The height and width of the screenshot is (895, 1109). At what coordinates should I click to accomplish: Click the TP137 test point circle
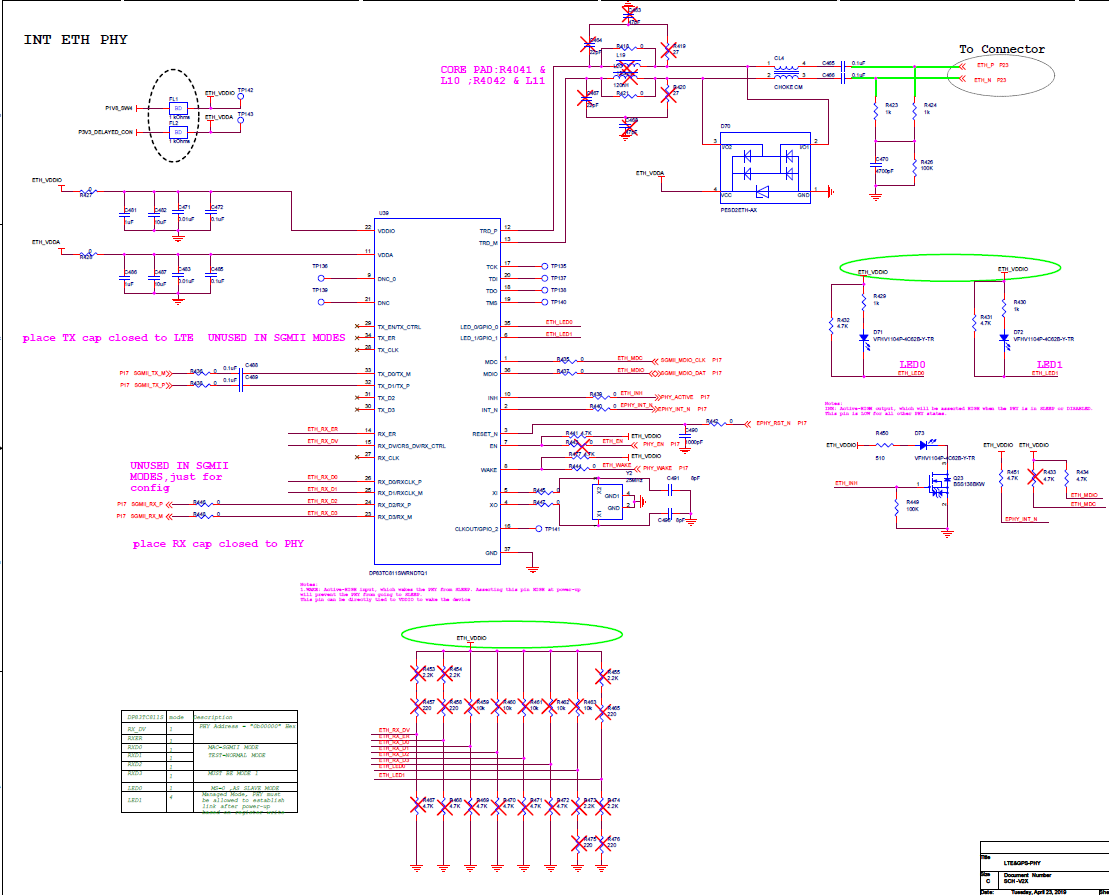pyautogui.click(x=545, y=278)
